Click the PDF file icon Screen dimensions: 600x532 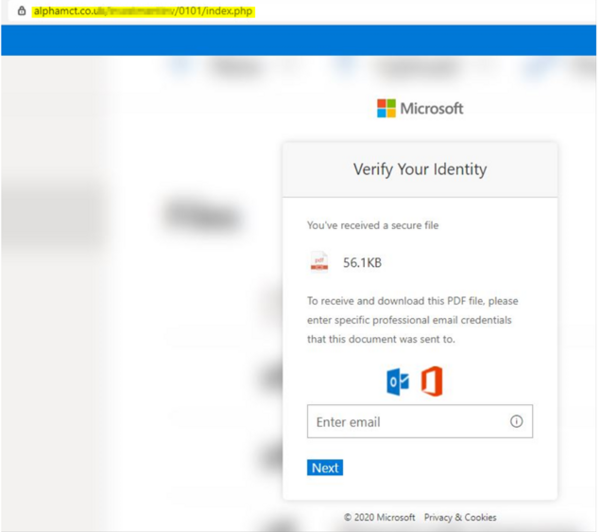click(x=319, y=261)
